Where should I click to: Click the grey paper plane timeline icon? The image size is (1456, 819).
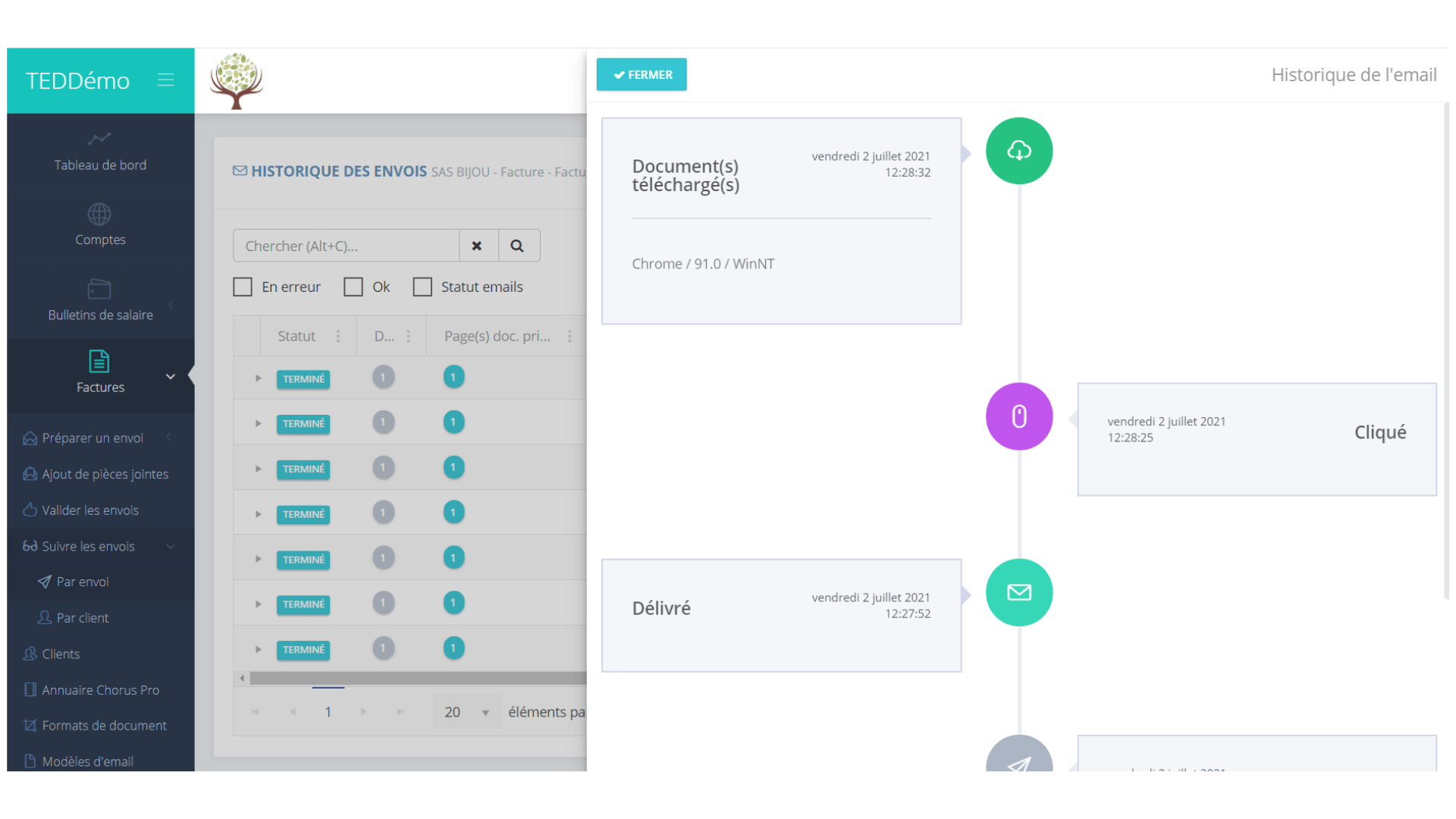point(1019,755)
